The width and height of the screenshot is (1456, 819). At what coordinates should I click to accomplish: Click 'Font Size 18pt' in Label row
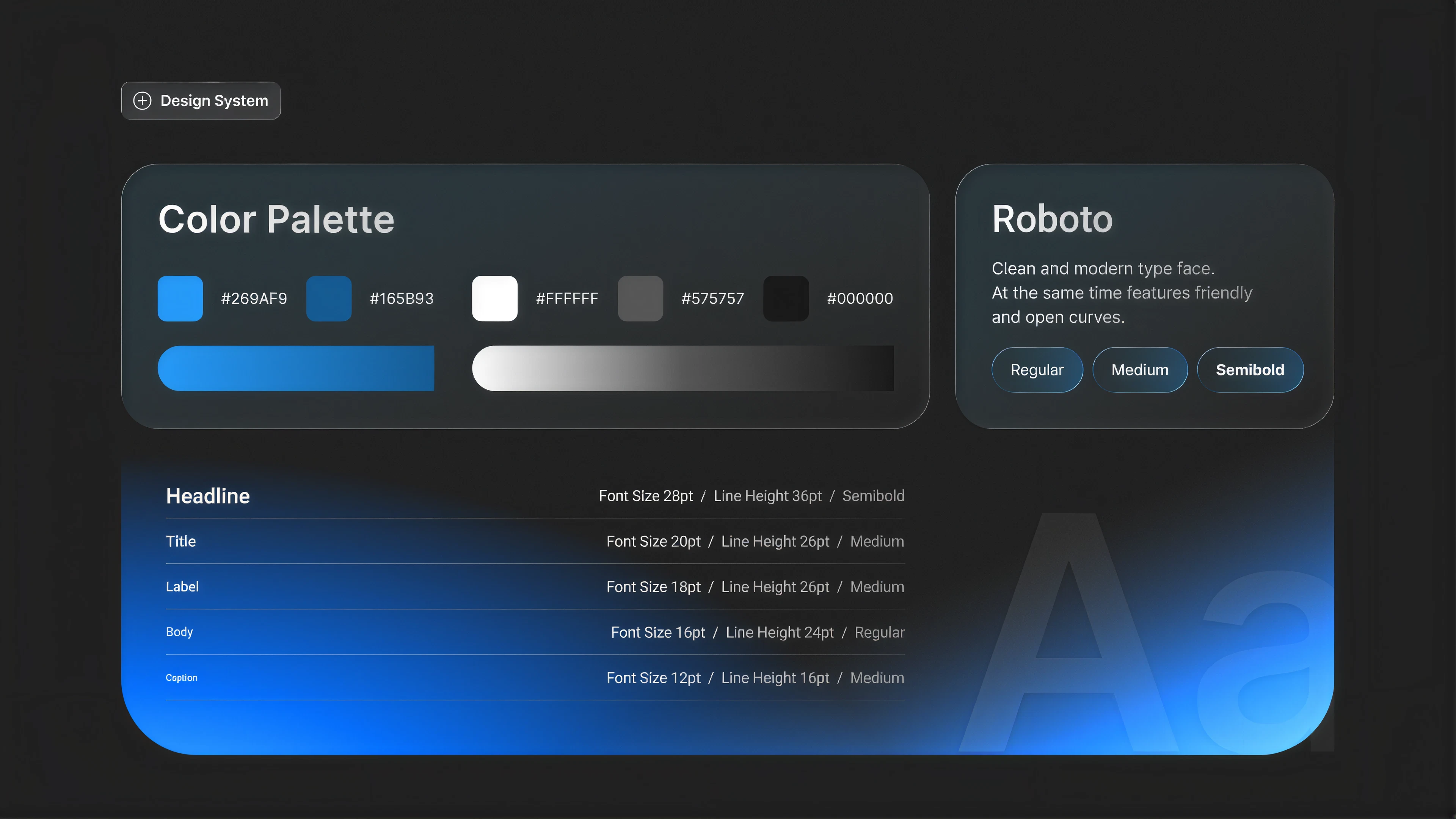pos(653,587)
